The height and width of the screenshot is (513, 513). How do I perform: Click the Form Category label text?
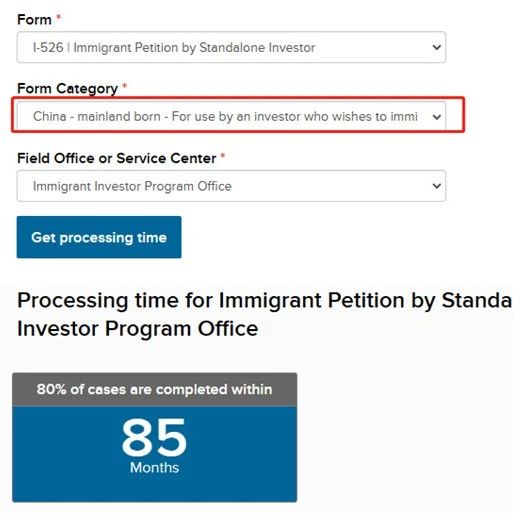(68, 89)
